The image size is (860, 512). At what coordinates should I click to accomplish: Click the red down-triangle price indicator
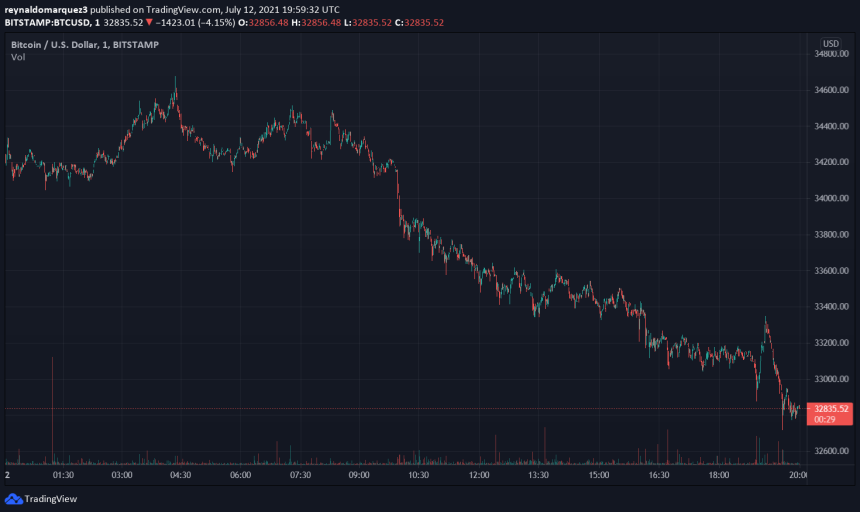149,22
